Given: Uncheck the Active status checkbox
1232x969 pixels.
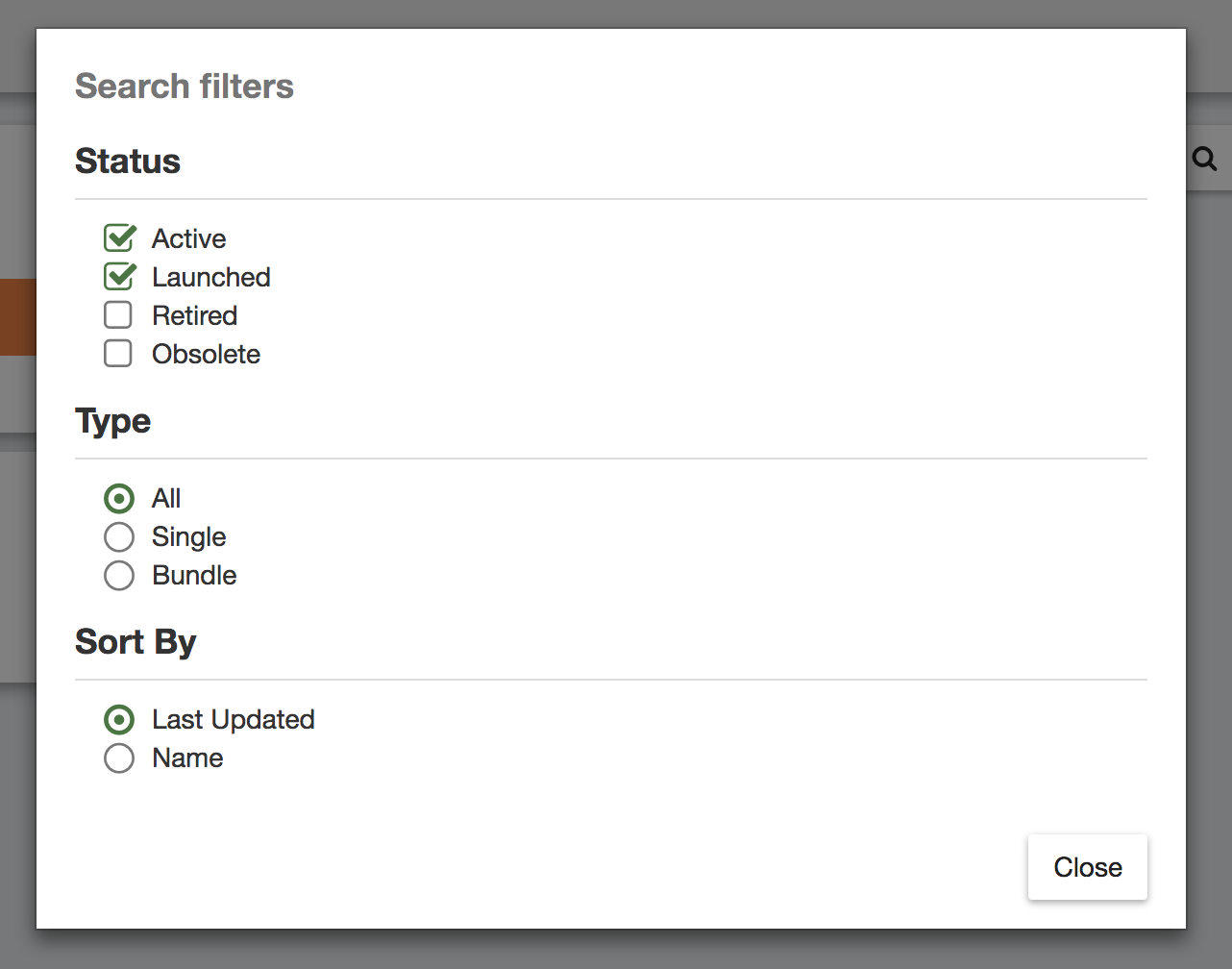Looking at the screenshot, I should tap(119, 237).
